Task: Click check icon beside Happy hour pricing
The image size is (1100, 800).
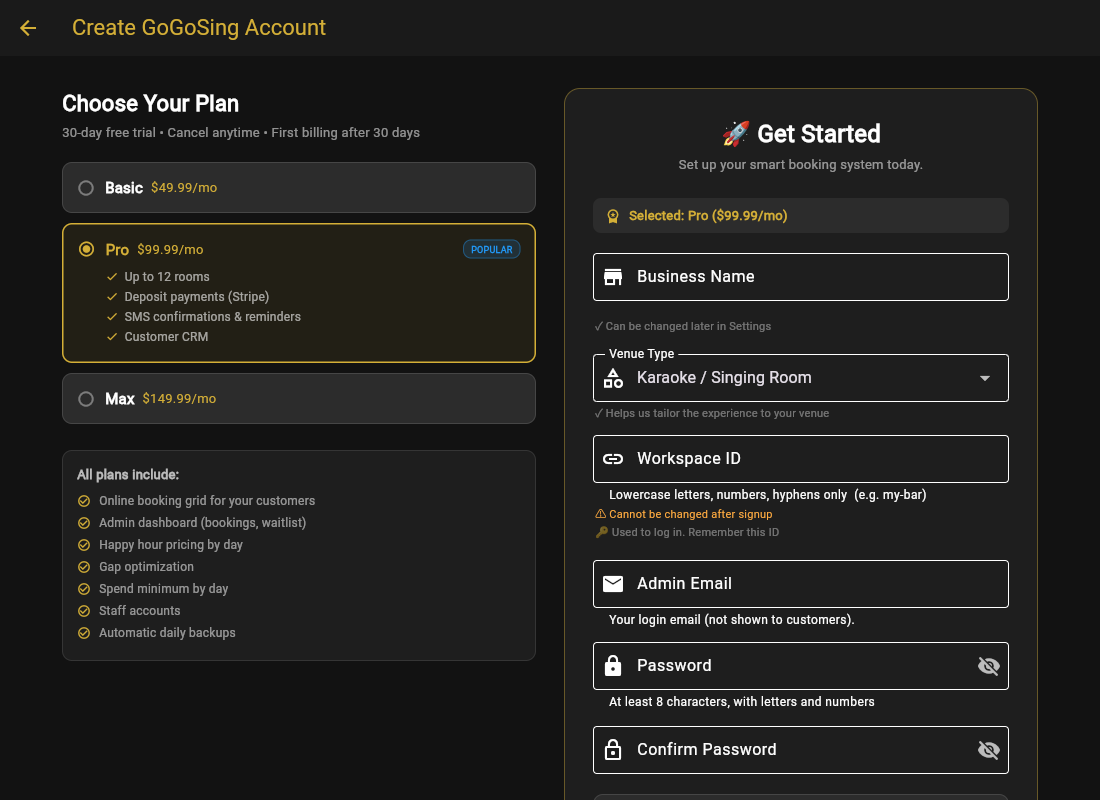Action: click(x=84, y=545)
